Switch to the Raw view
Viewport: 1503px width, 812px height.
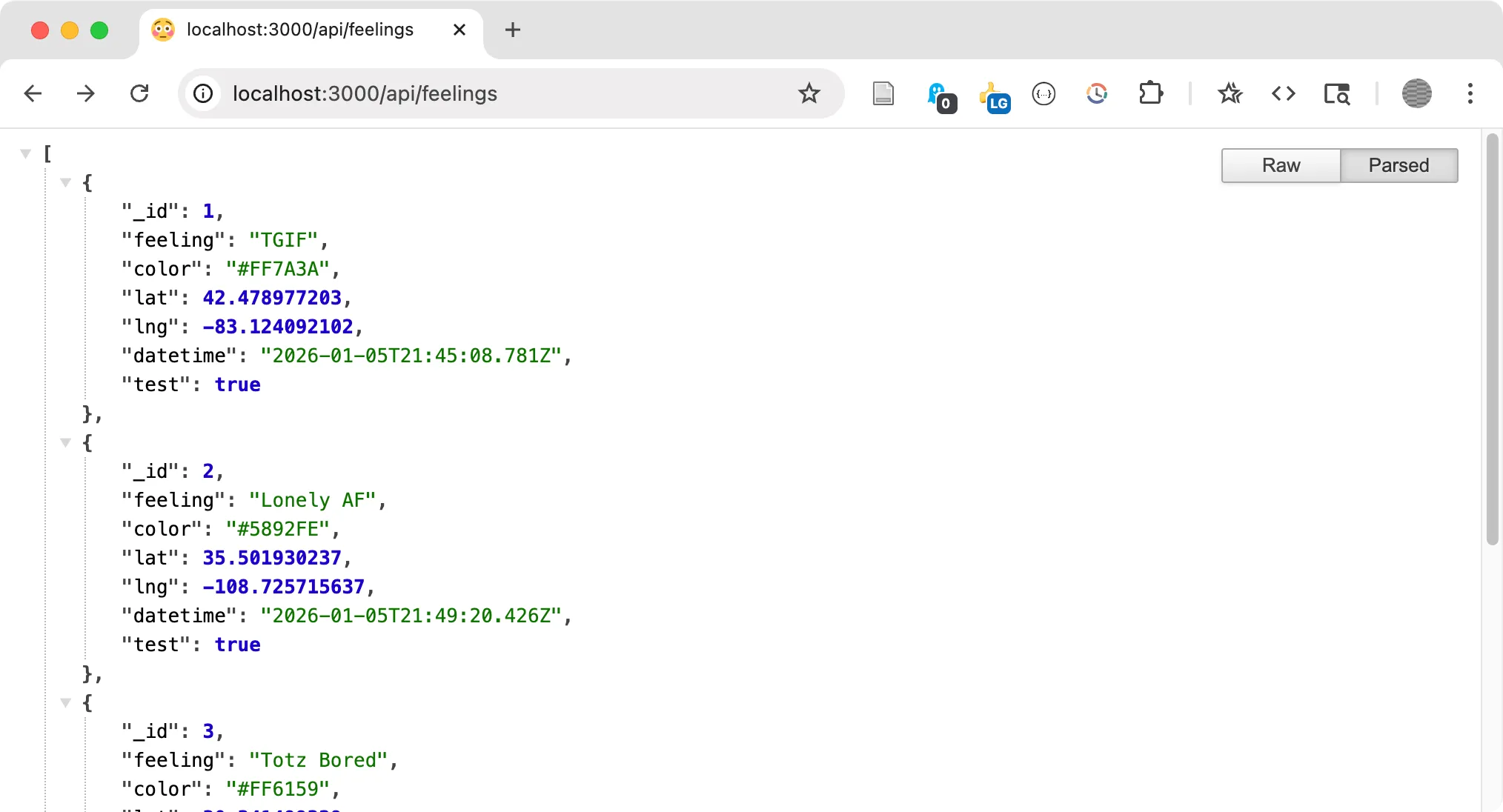(1280, 165)
